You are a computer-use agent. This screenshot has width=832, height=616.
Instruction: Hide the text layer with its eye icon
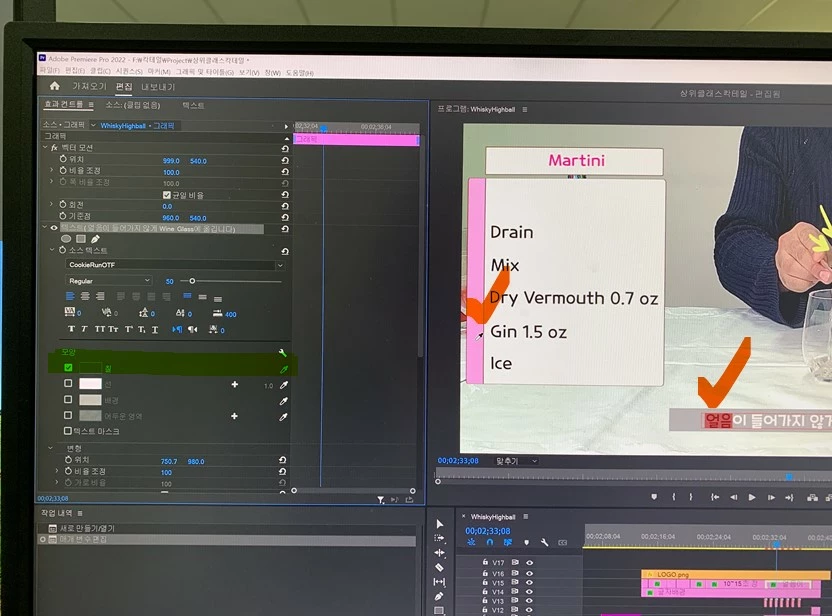click(54, 228)
